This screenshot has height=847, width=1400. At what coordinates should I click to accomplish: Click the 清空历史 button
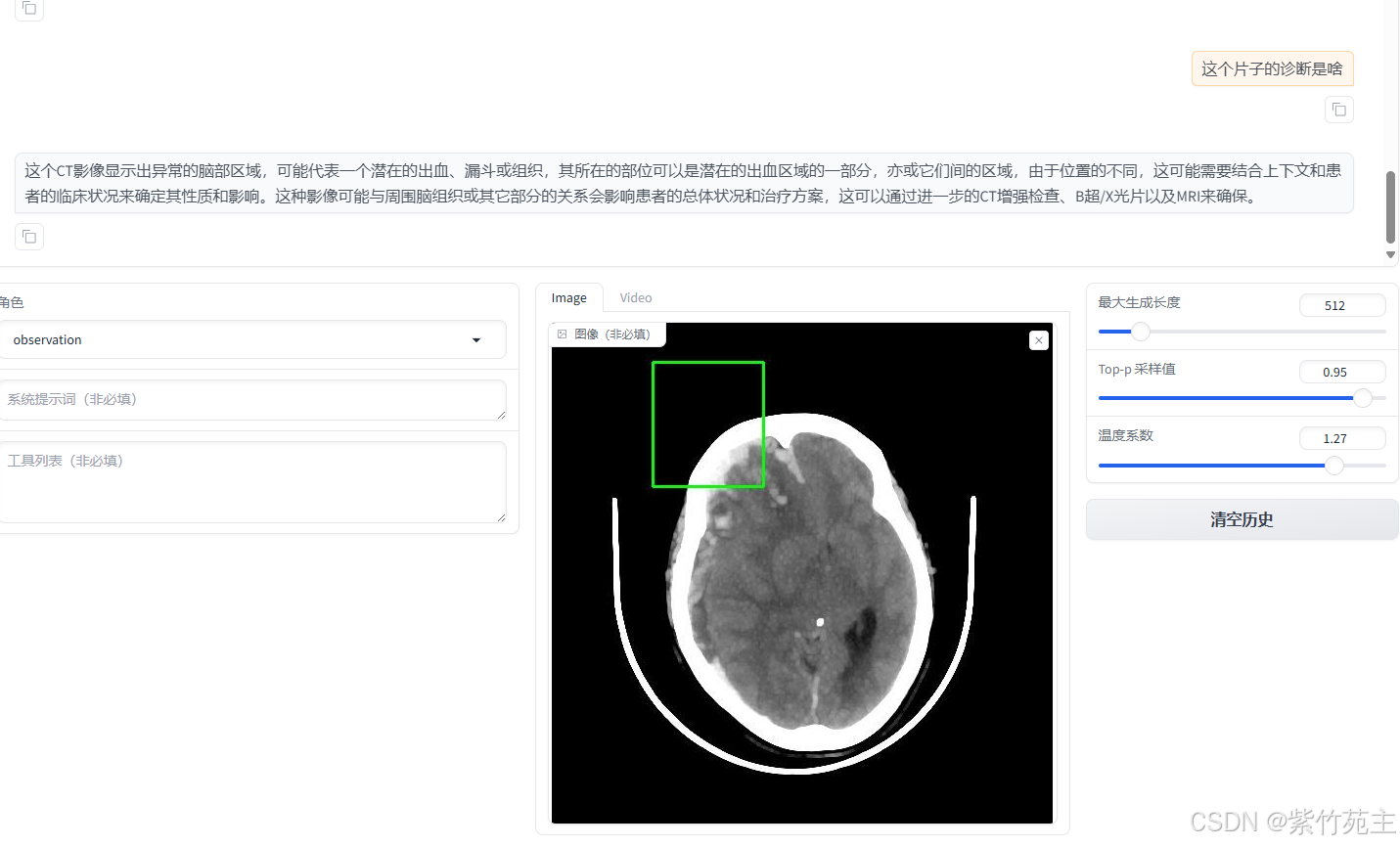[1242, 519]
